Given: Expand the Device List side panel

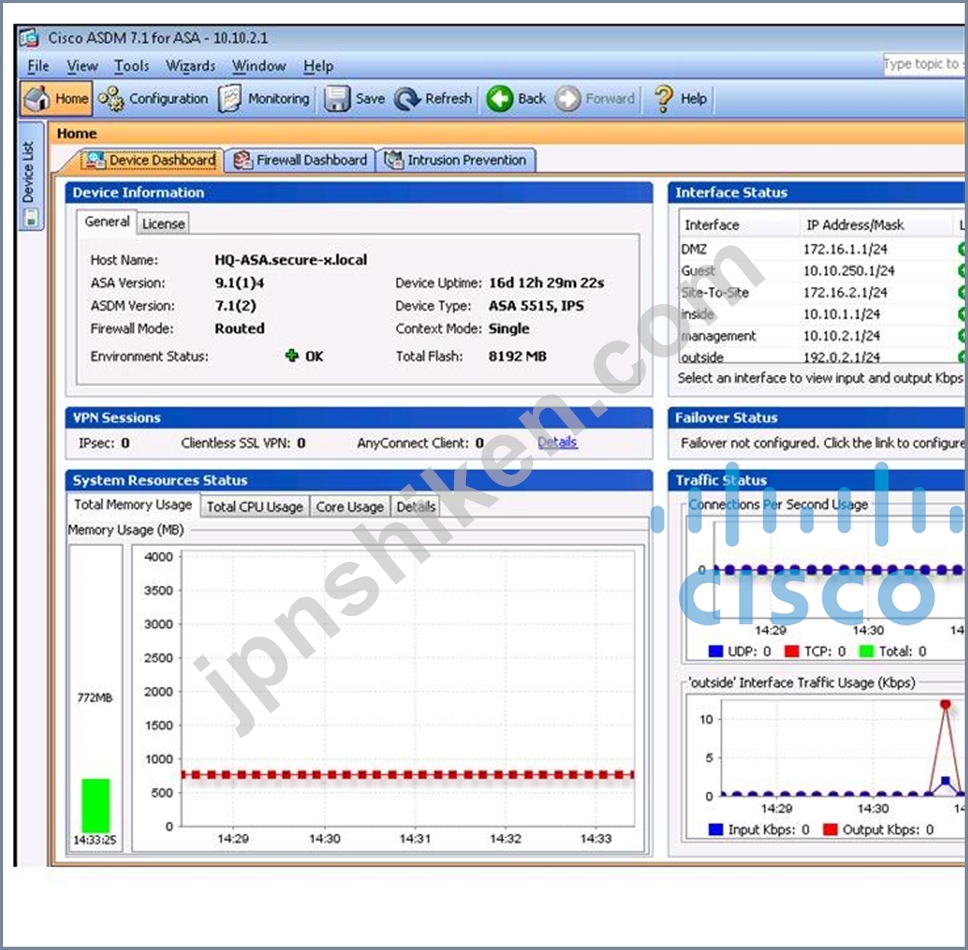Looking at the screenshot, I should (30, 177).
